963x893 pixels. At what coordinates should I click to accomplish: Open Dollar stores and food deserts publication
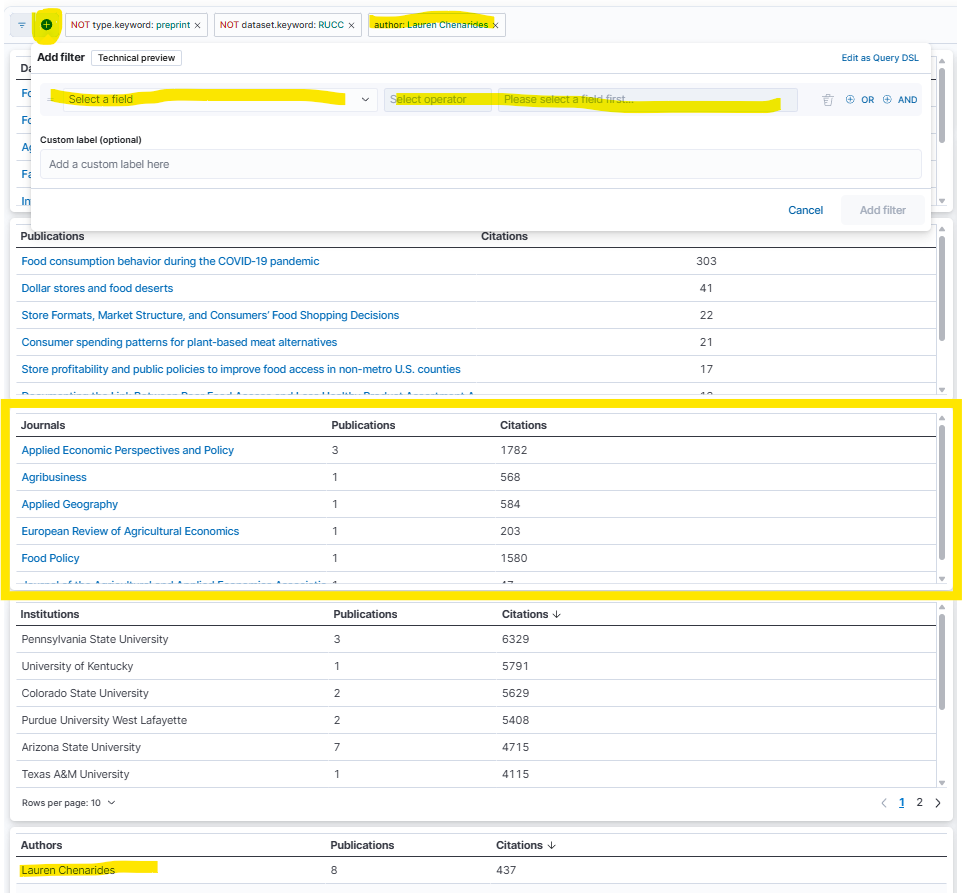pos(97,288)
